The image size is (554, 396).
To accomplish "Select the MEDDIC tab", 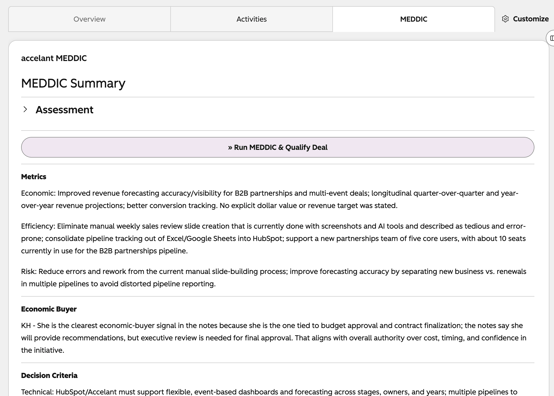I will 413,19.
